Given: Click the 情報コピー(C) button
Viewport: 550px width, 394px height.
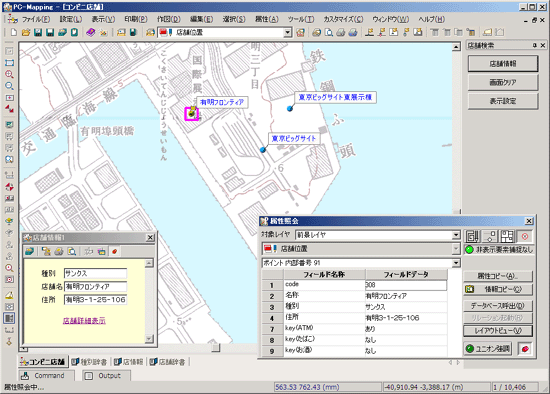Looking at the screenshot, I should click(x=498, y=289).
